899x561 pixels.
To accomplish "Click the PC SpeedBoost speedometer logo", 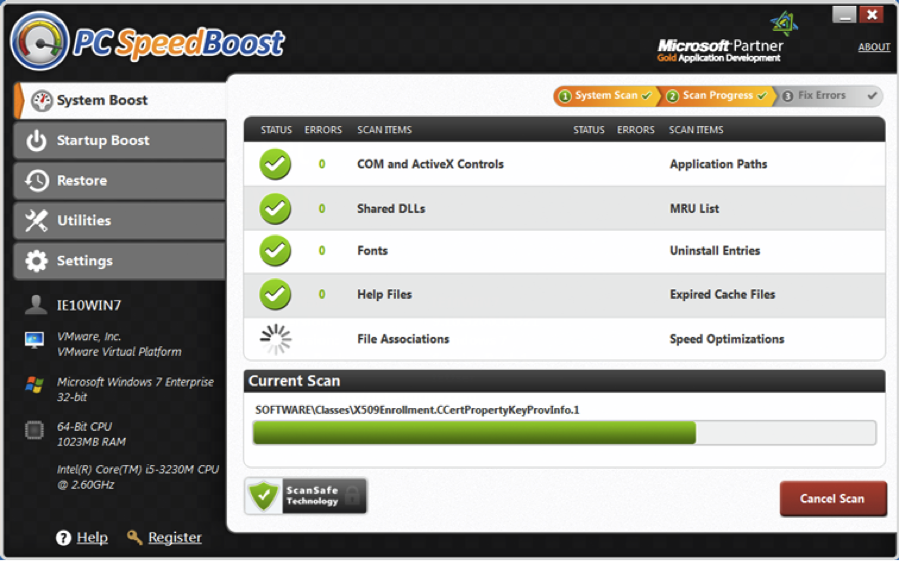I will pos(40,41).
